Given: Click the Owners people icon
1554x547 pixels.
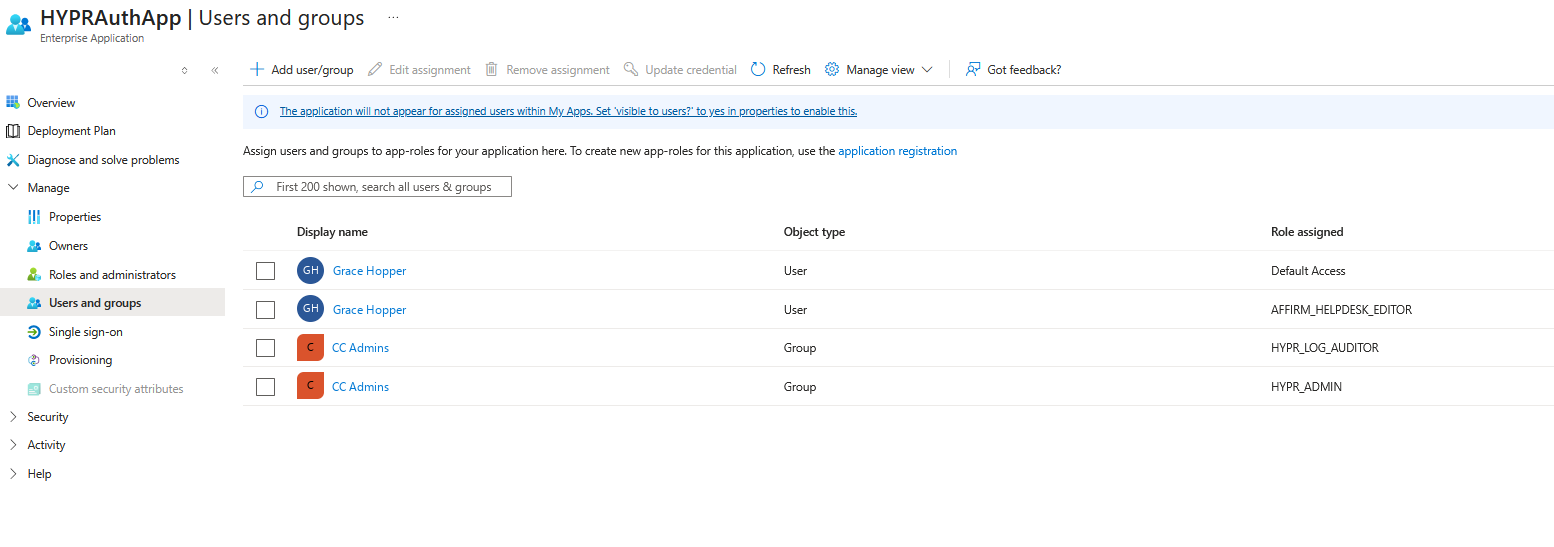Looking at the screenshot, I should 34,246.
